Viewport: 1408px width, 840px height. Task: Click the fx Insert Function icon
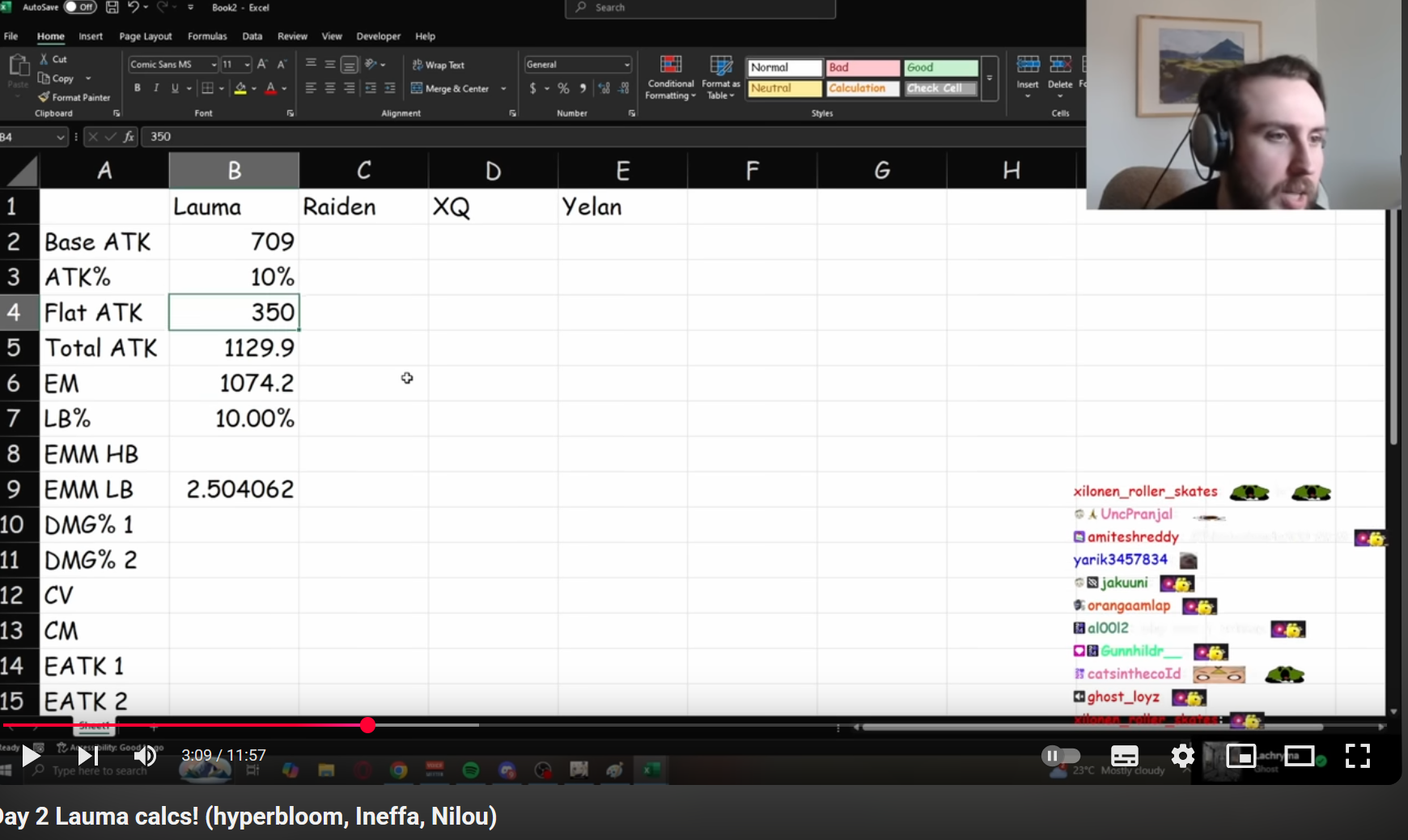coord(129,137)
